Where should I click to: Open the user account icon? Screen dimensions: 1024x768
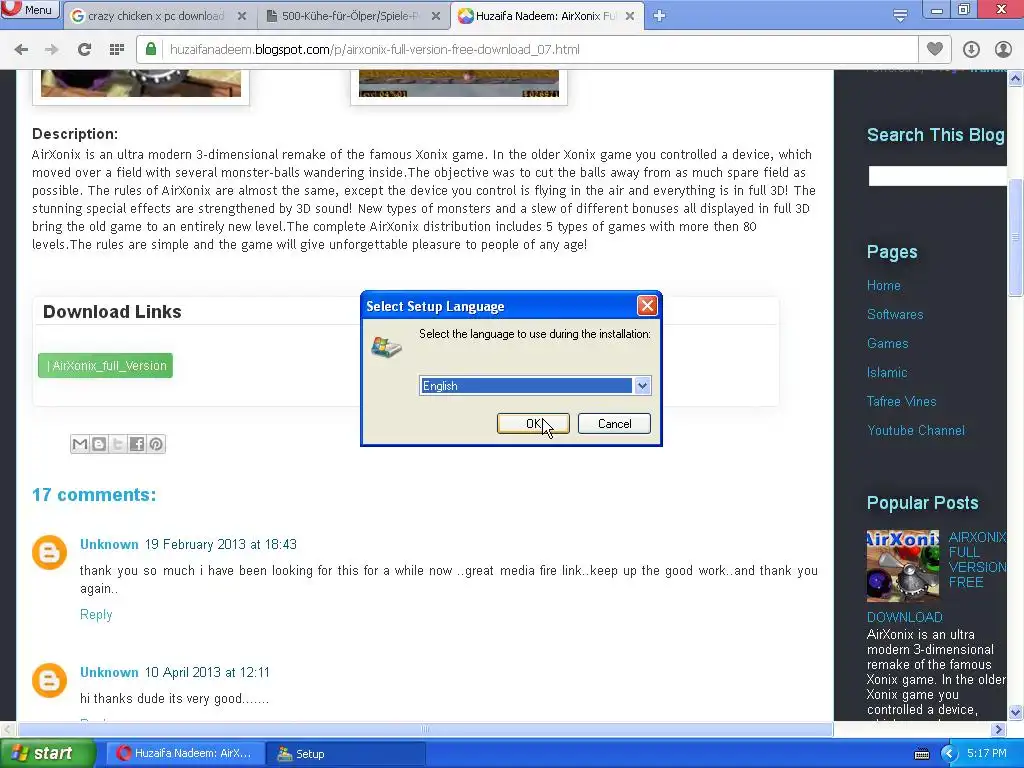[1003, 50]
